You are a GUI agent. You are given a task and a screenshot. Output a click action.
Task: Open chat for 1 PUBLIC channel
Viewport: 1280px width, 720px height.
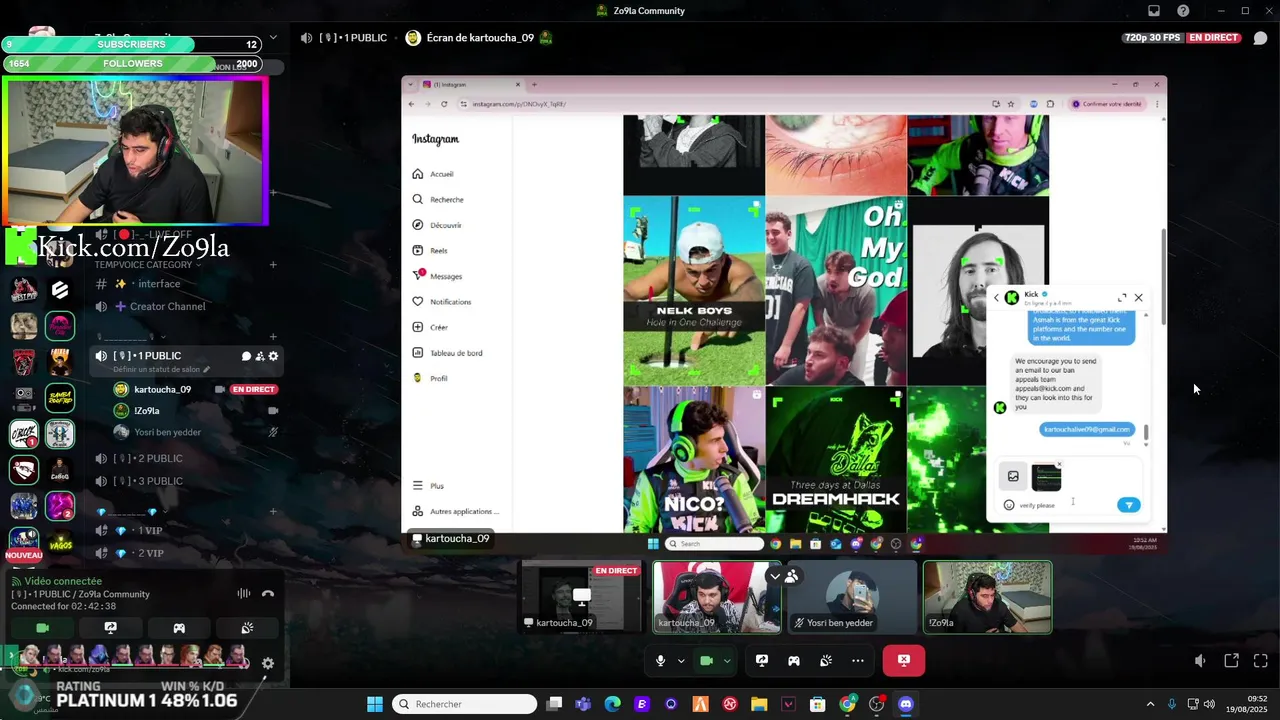(246, 356)
